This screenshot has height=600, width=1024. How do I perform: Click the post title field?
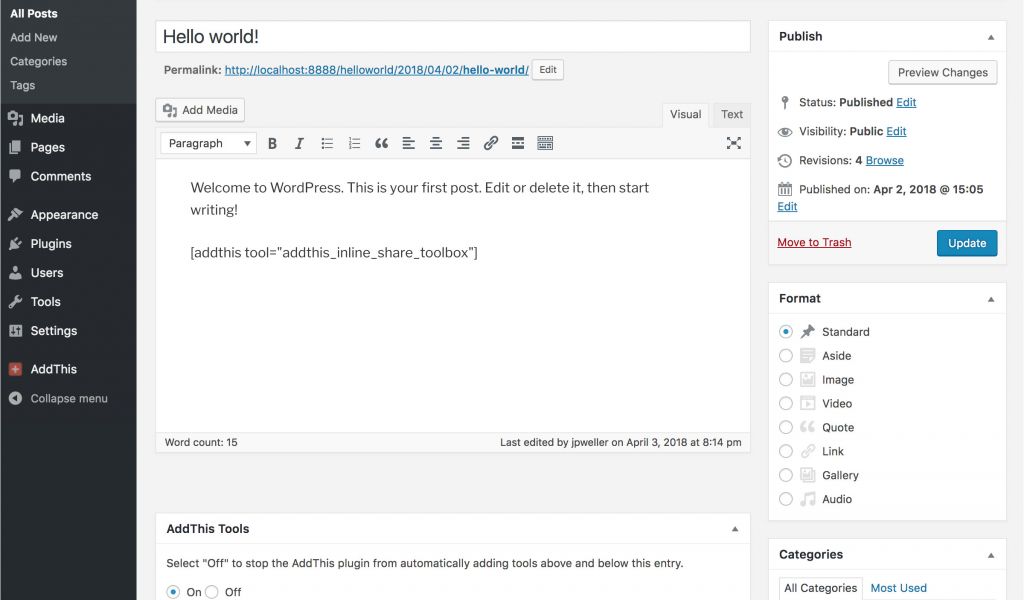[x=453, y=37]
